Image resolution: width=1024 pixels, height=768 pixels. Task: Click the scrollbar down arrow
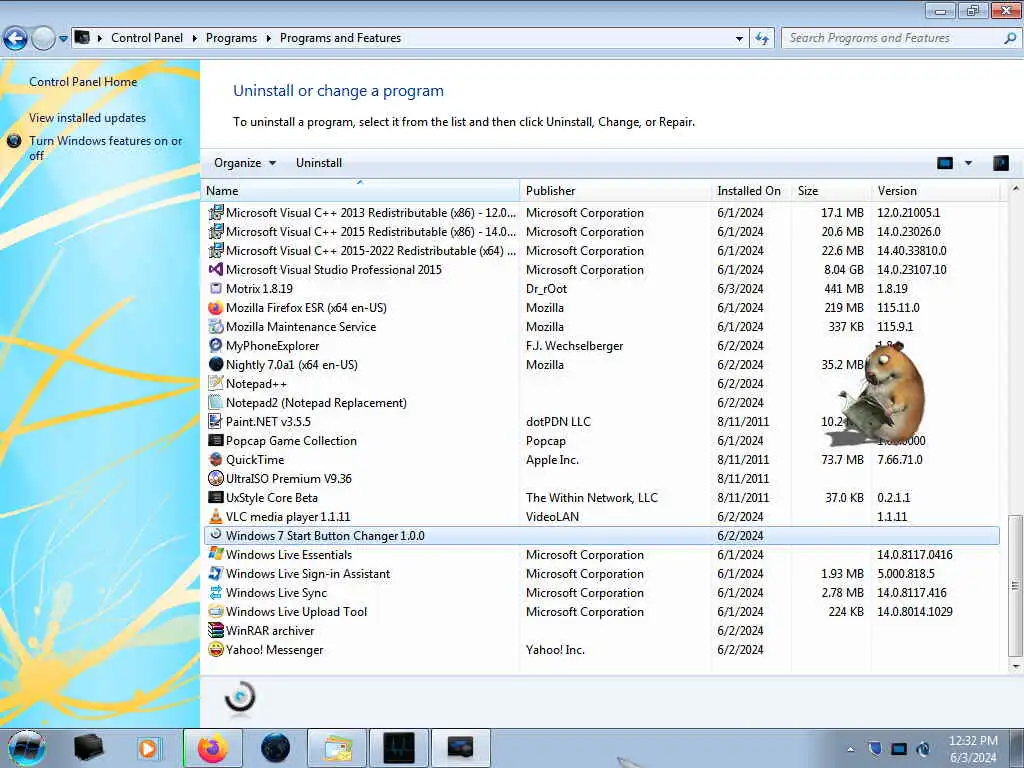(1015, 666)
